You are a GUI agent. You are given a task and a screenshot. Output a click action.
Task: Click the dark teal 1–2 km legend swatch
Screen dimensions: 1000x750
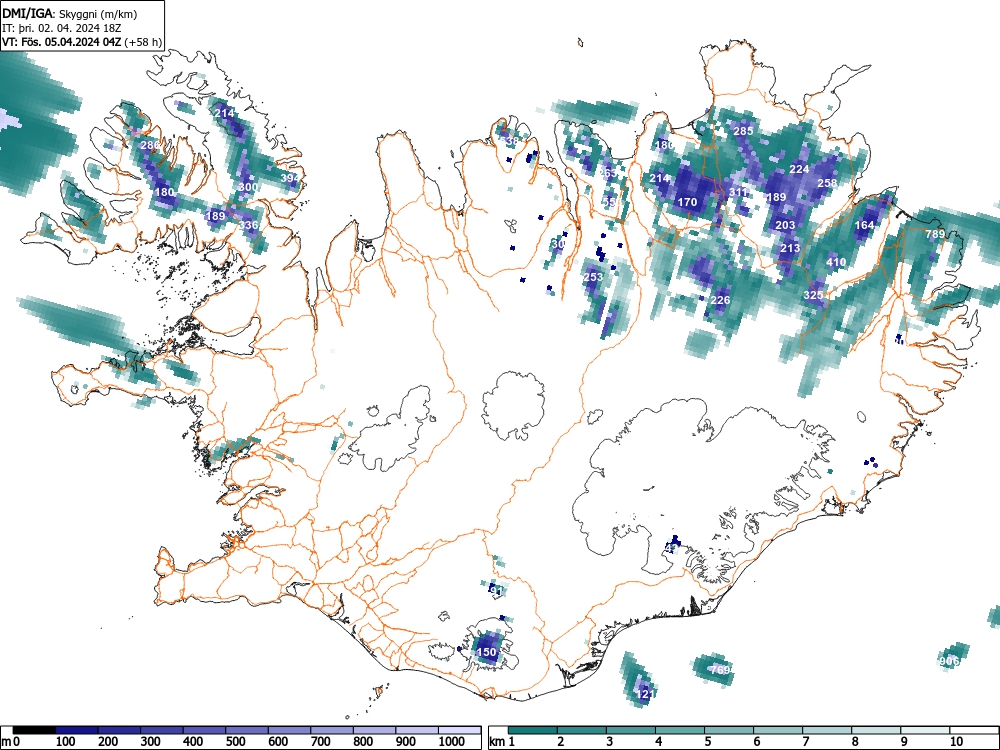(x=533, y=730)
